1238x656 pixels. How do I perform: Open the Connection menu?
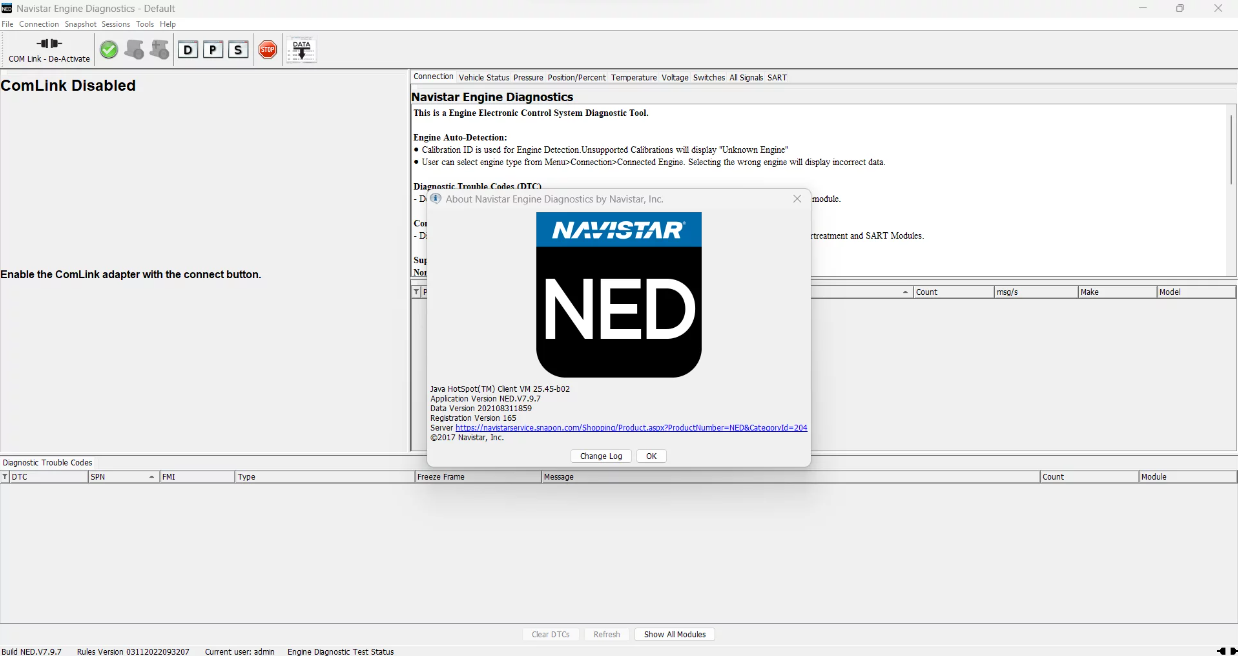pyautogui.click(x=39, y=23)
